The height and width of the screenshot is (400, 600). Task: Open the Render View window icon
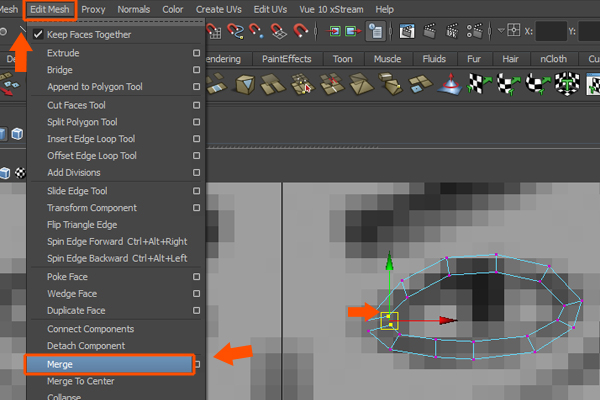pyautogui.click(x=407, y=31)
